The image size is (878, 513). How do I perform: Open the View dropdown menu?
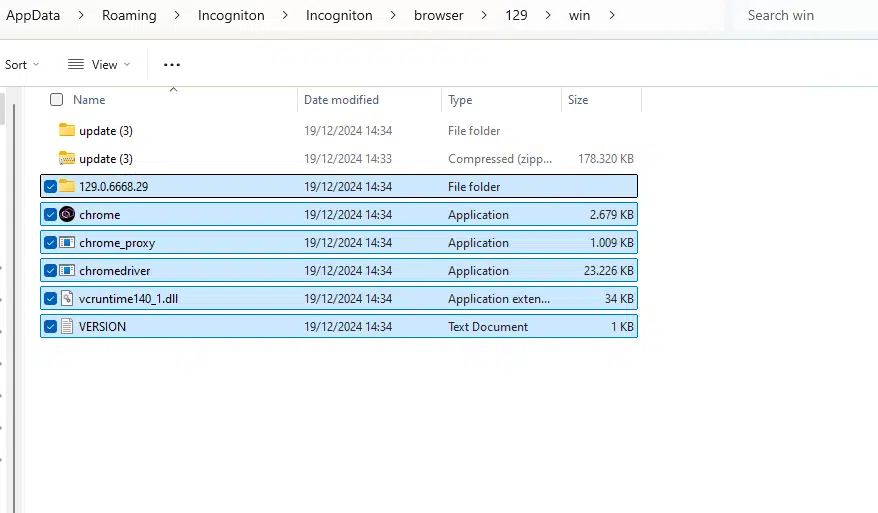click(x=99, y=65)
